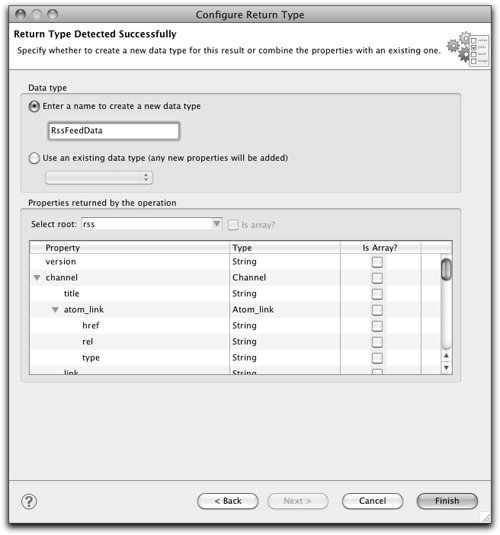Click the RssFeedData name input field
500x535 pixels.
(114, 131)
